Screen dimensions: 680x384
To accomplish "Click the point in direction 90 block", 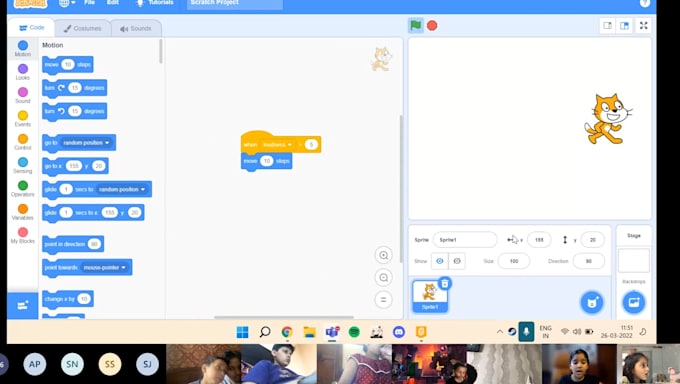I will click(73, 244).
